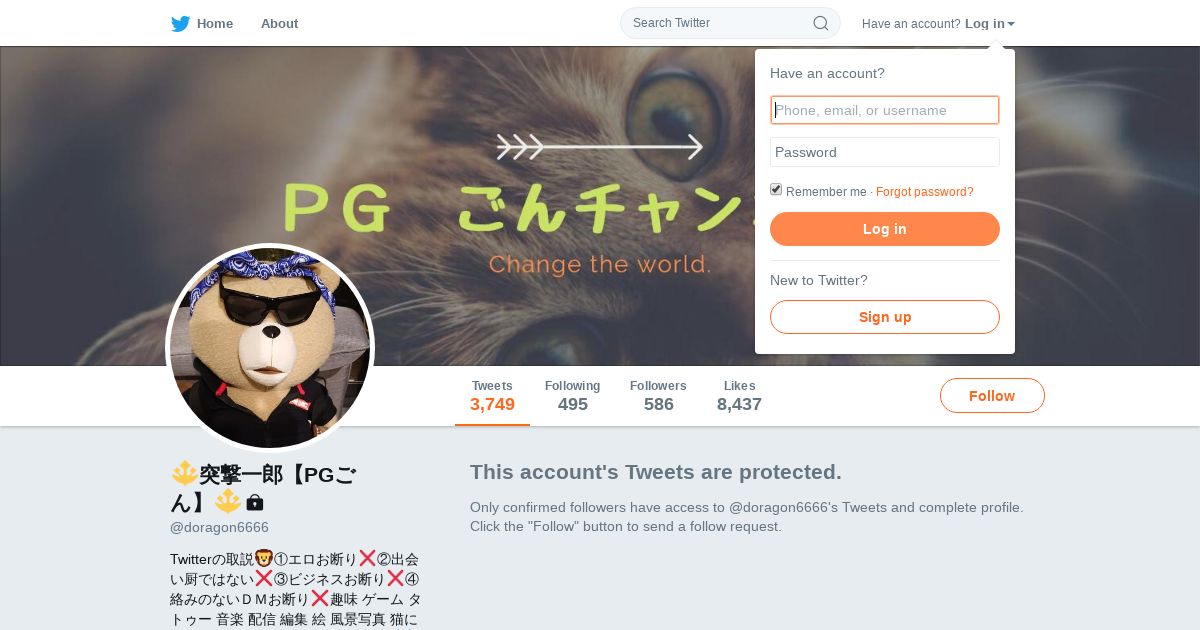
Task: Open the About menu item
Action: [x=279, y=24]
